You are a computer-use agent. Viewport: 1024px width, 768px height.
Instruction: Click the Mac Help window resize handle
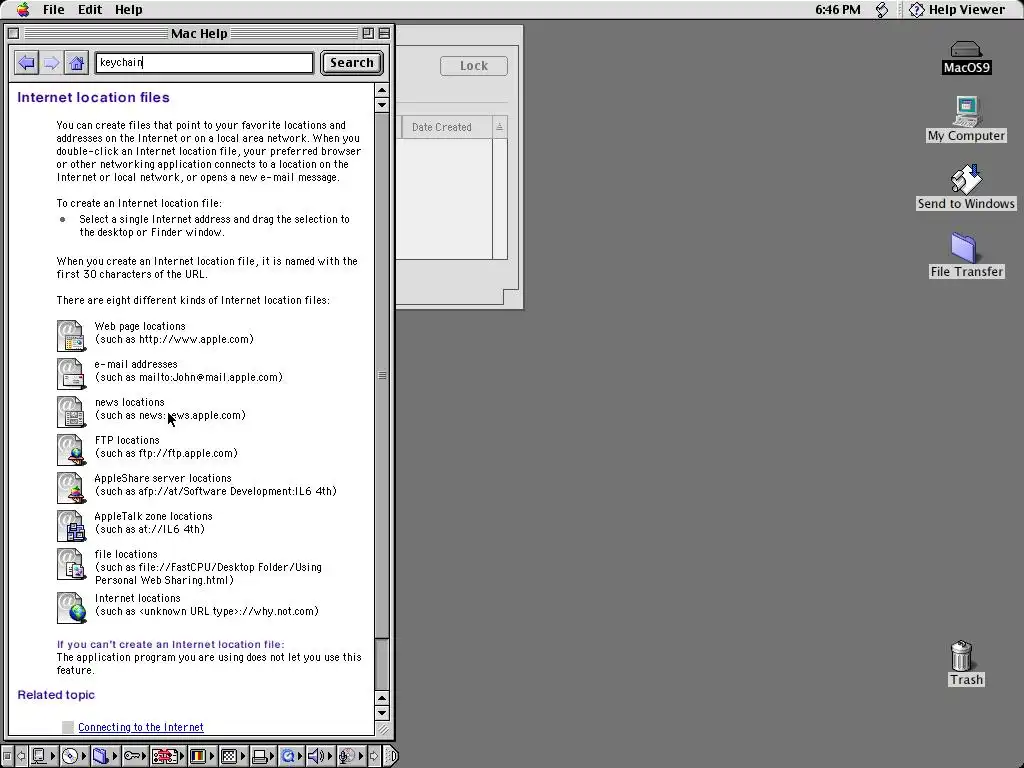383,729
